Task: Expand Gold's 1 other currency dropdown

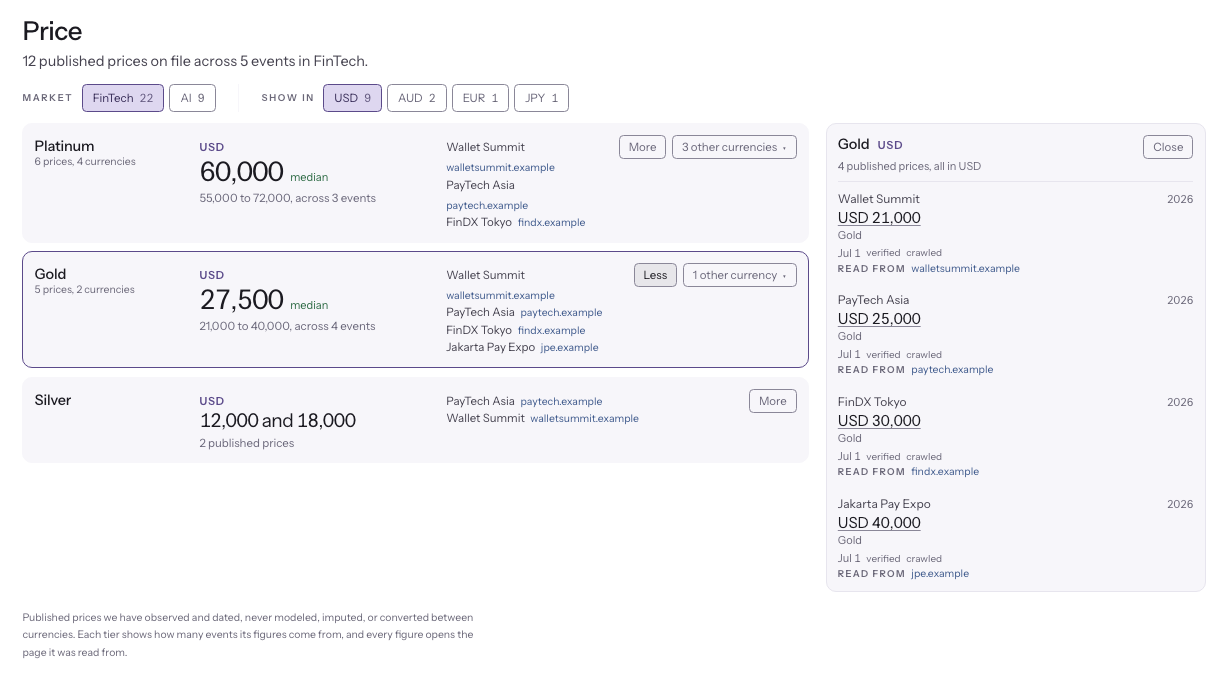Action: [x=740, y=275]
